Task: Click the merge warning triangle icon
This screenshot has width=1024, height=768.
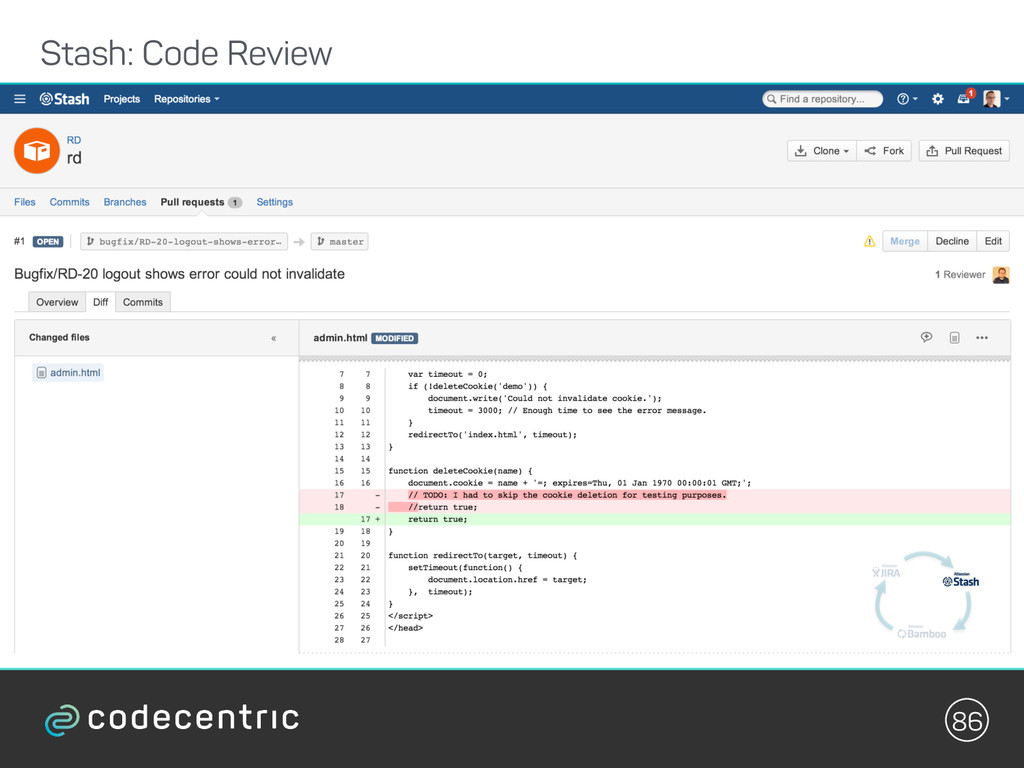Action: coord(869,242)
